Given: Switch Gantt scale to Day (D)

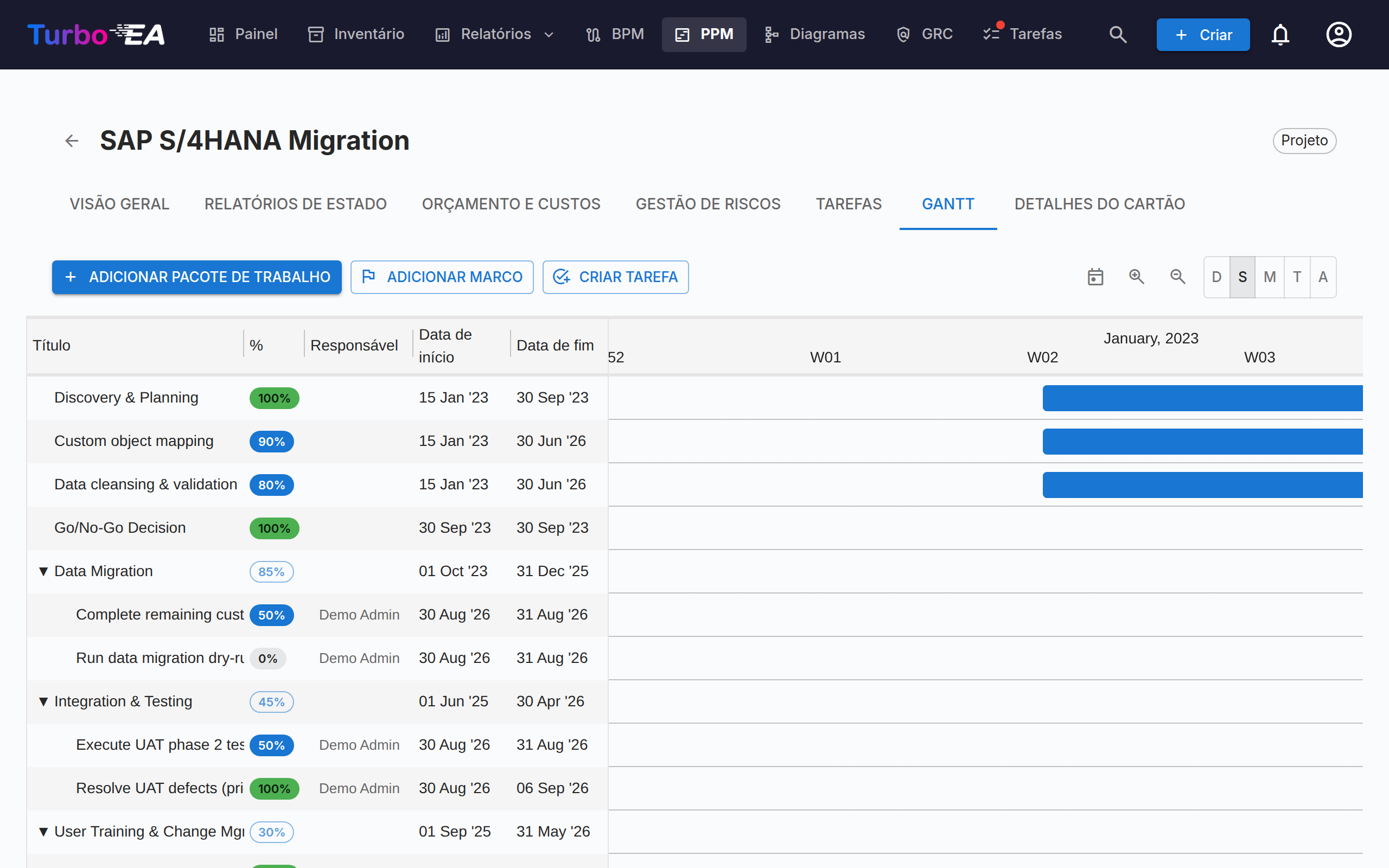Looking at the screenshot, I should pos(1217,277).
